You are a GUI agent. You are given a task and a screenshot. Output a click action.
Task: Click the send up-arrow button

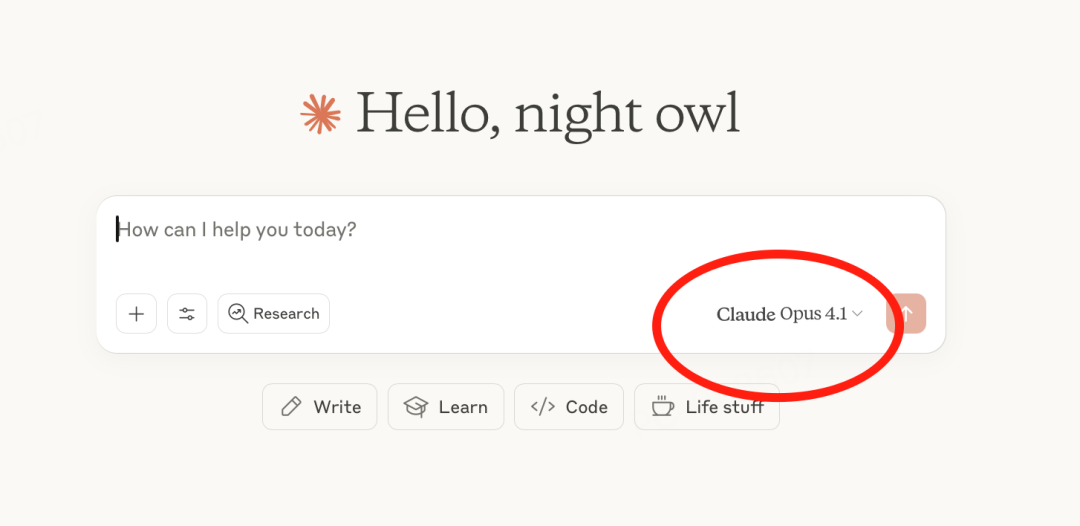[x=906, y=314]
